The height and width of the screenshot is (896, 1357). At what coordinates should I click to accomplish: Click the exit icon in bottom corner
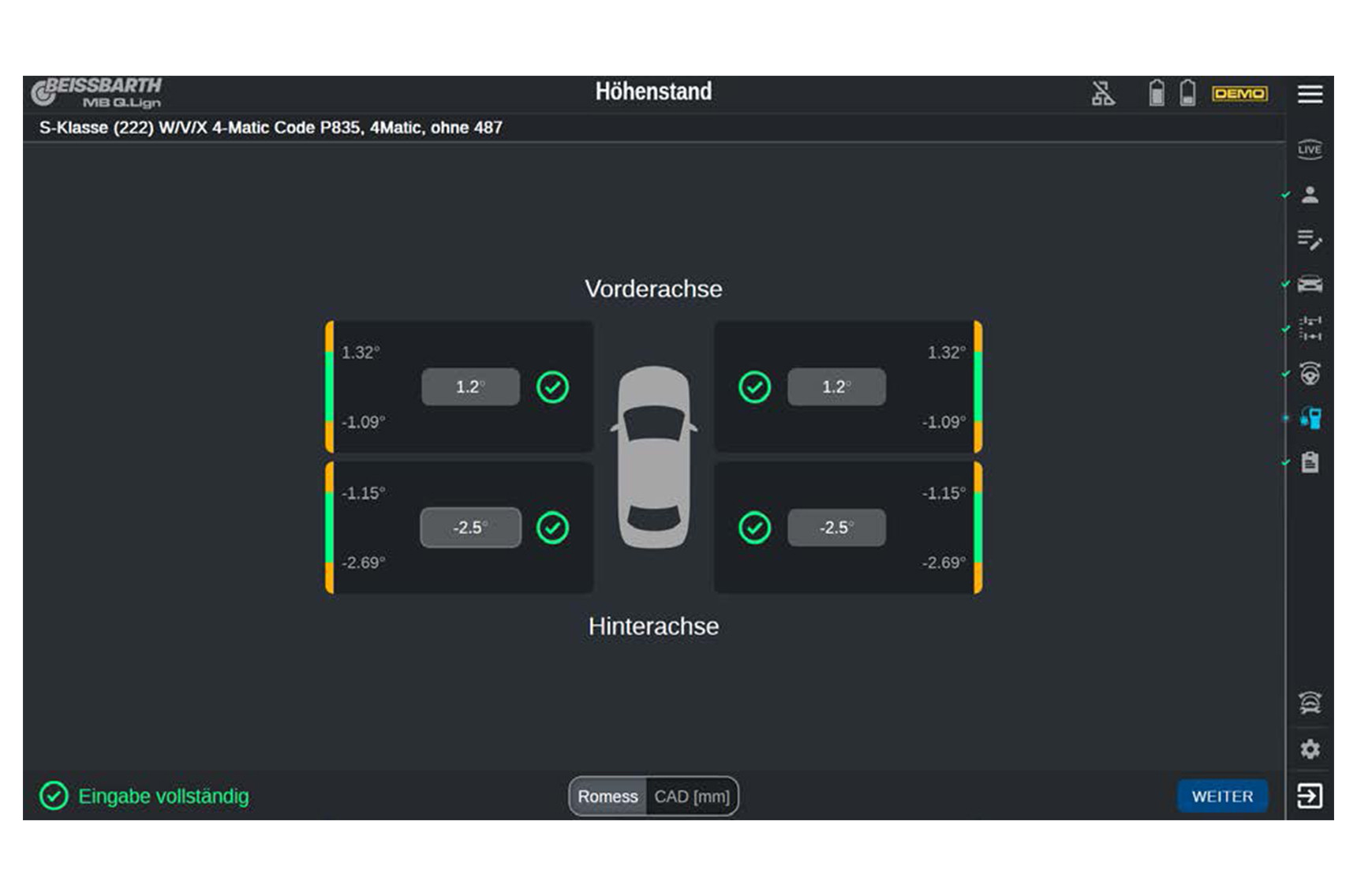click(1310, 796)
